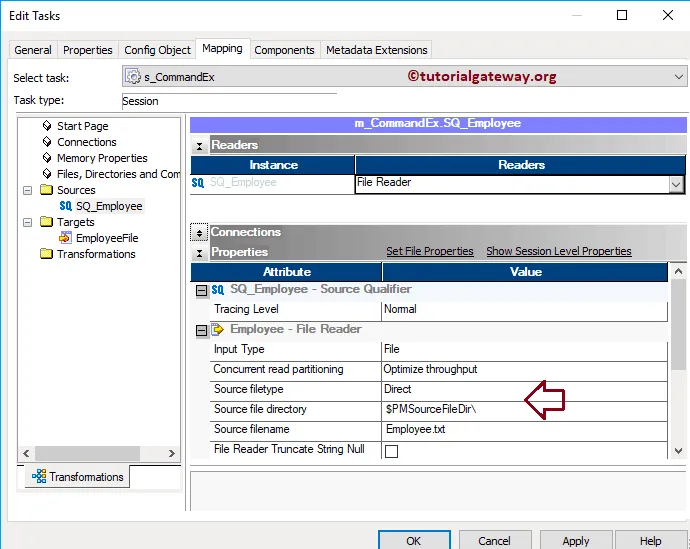Collapse the Readers section

tap(199, 146)
